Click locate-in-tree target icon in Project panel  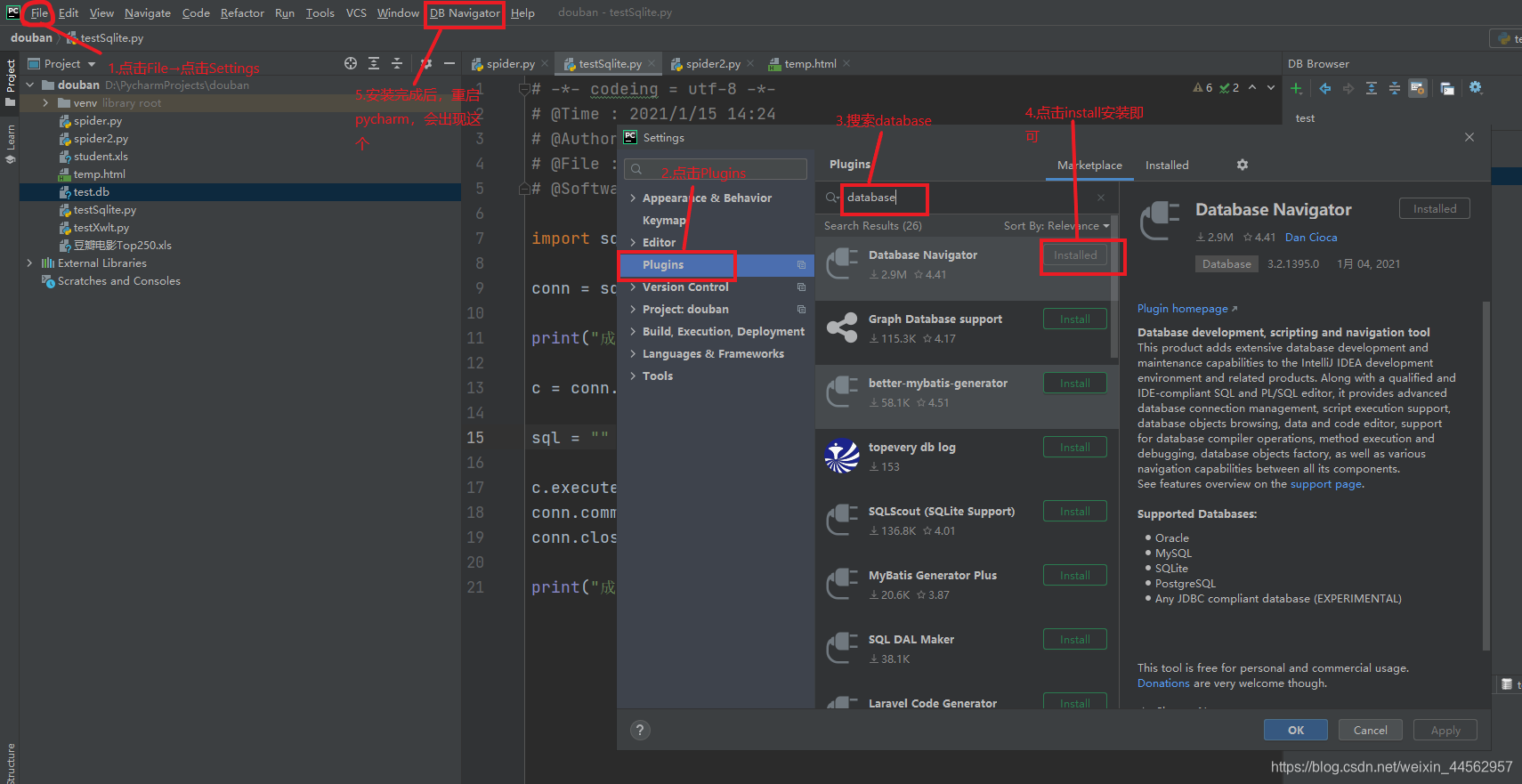(351, 63)
